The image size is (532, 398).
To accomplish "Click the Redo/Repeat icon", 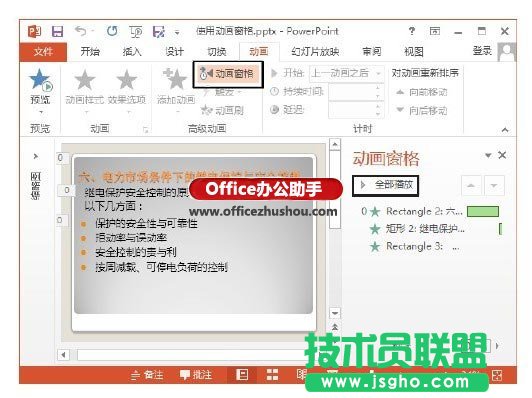I will 112,31.
